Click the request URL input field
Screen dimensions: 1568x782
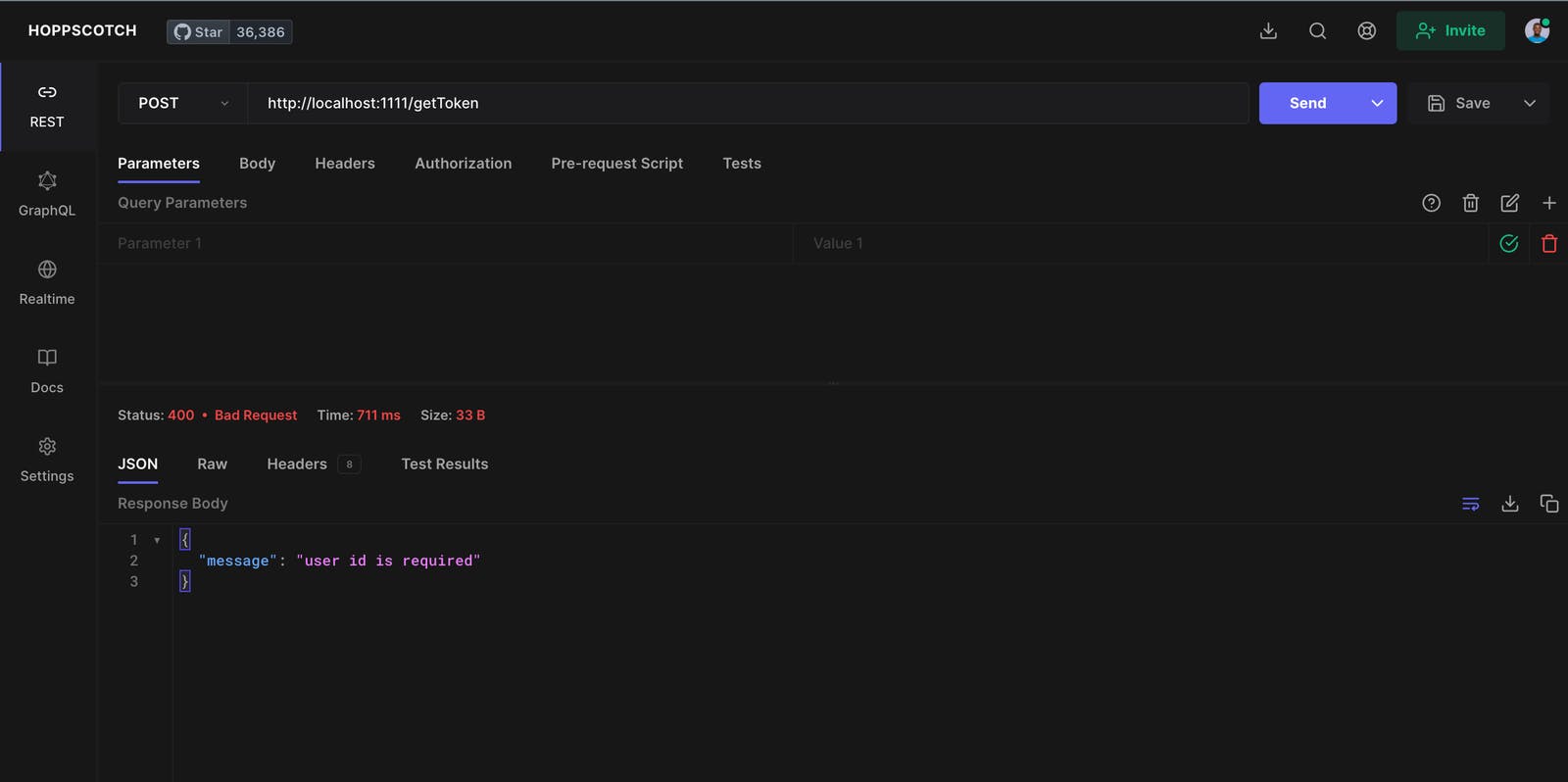coord(748,103)
